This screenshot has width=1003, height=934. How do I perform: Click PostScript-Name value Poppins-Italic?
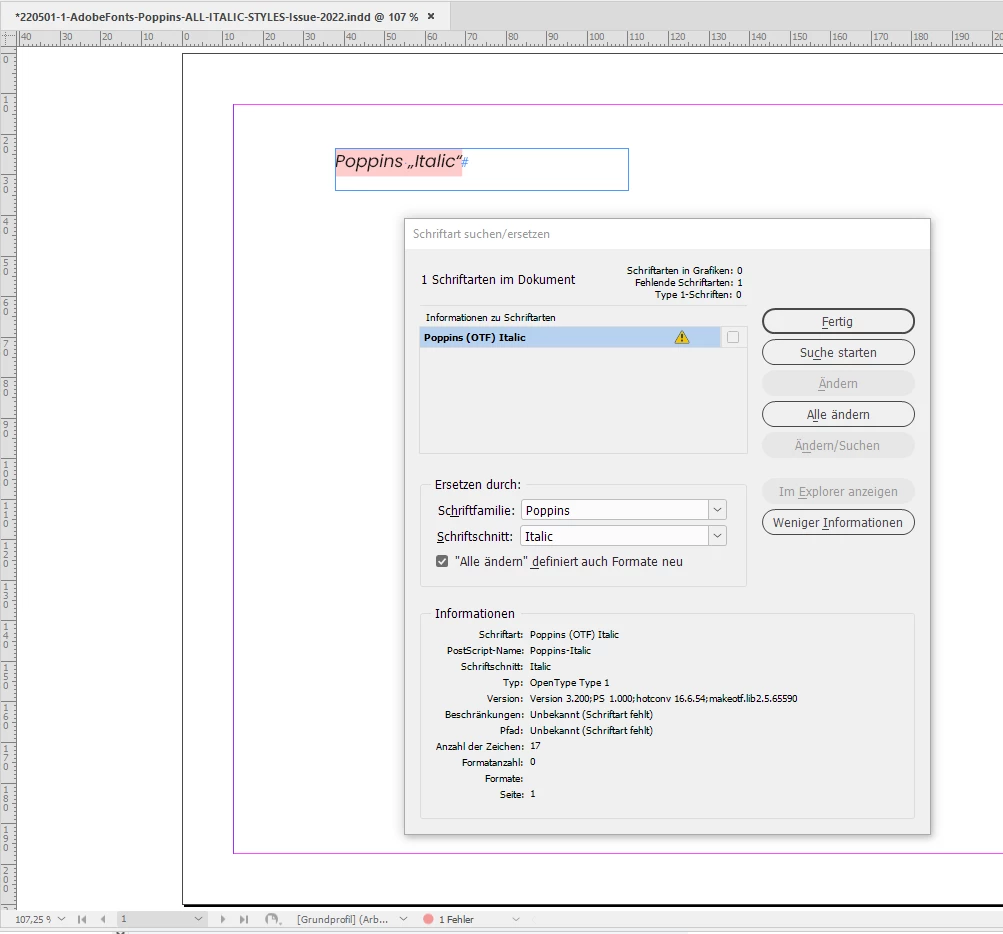pyautogui.click(x=560, y=651)
